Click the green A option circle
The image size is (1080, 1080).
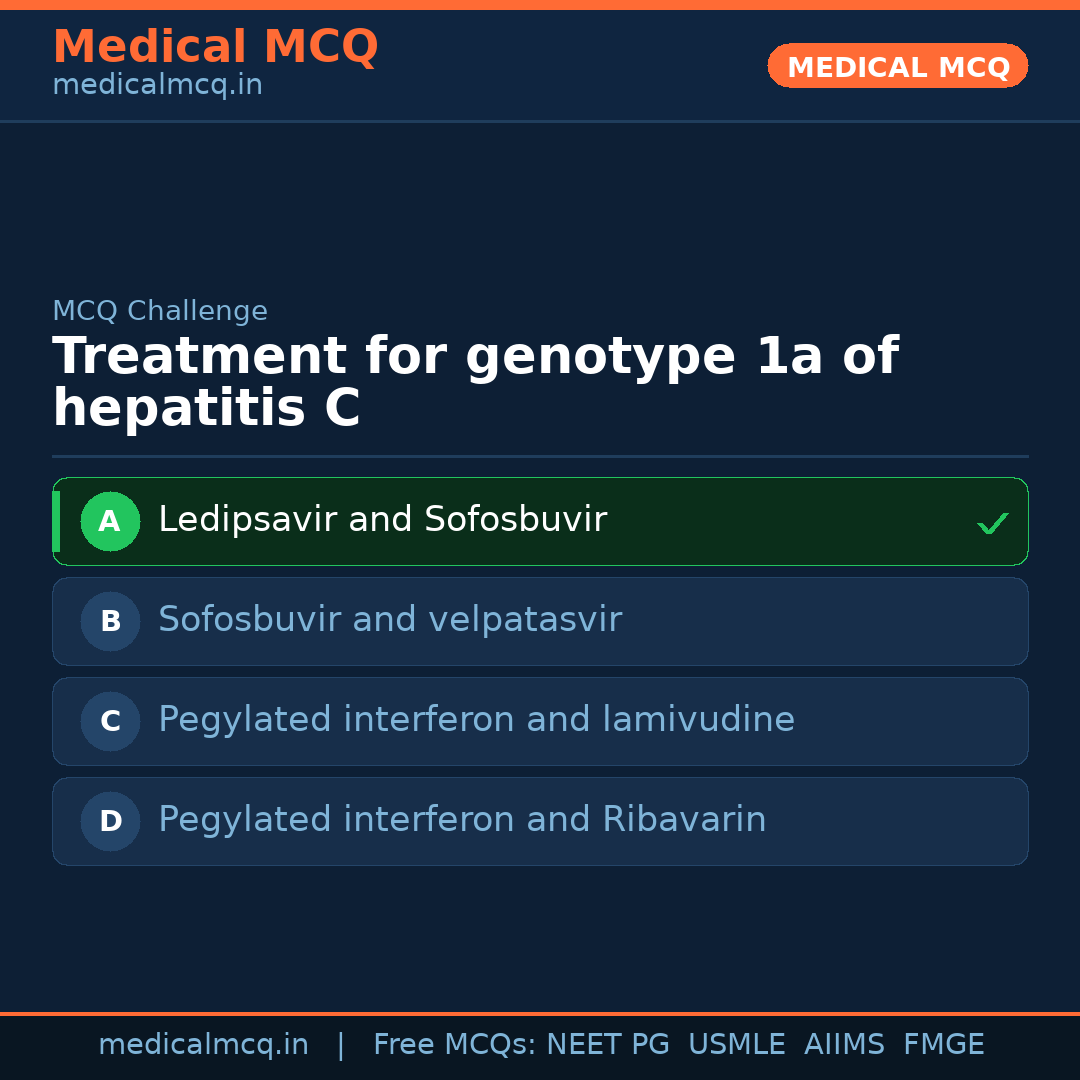[x=110, y=521]
